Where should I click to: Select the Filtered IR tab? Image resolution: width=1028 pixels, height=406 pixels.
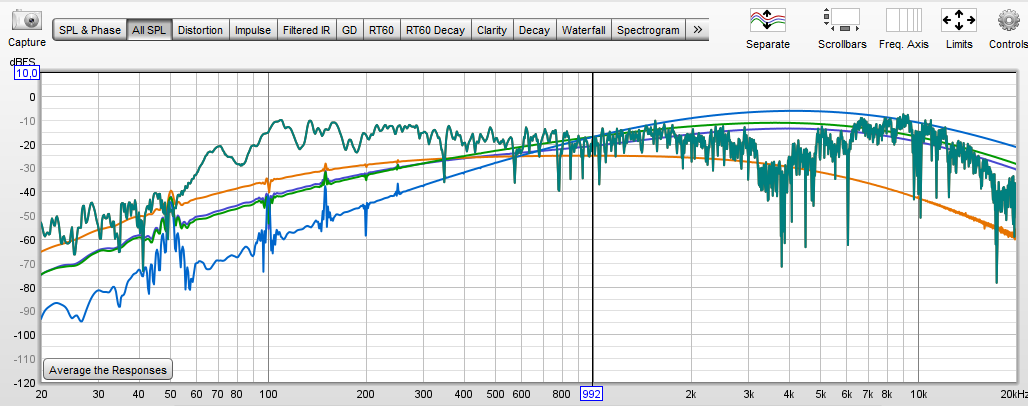pyautogui.click(x=306, y=30)
